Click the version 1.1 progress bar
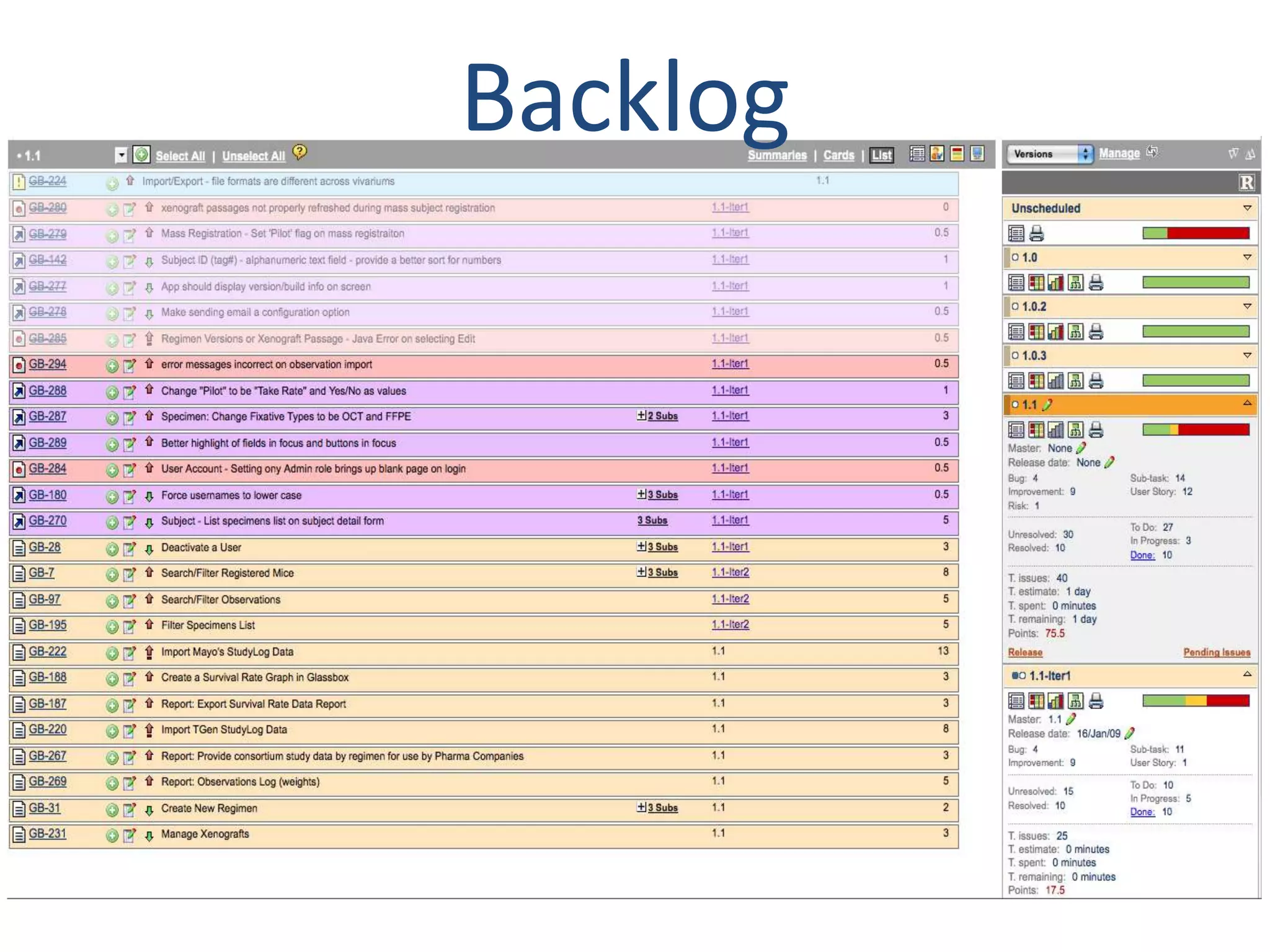 (x=1196, y=430)
